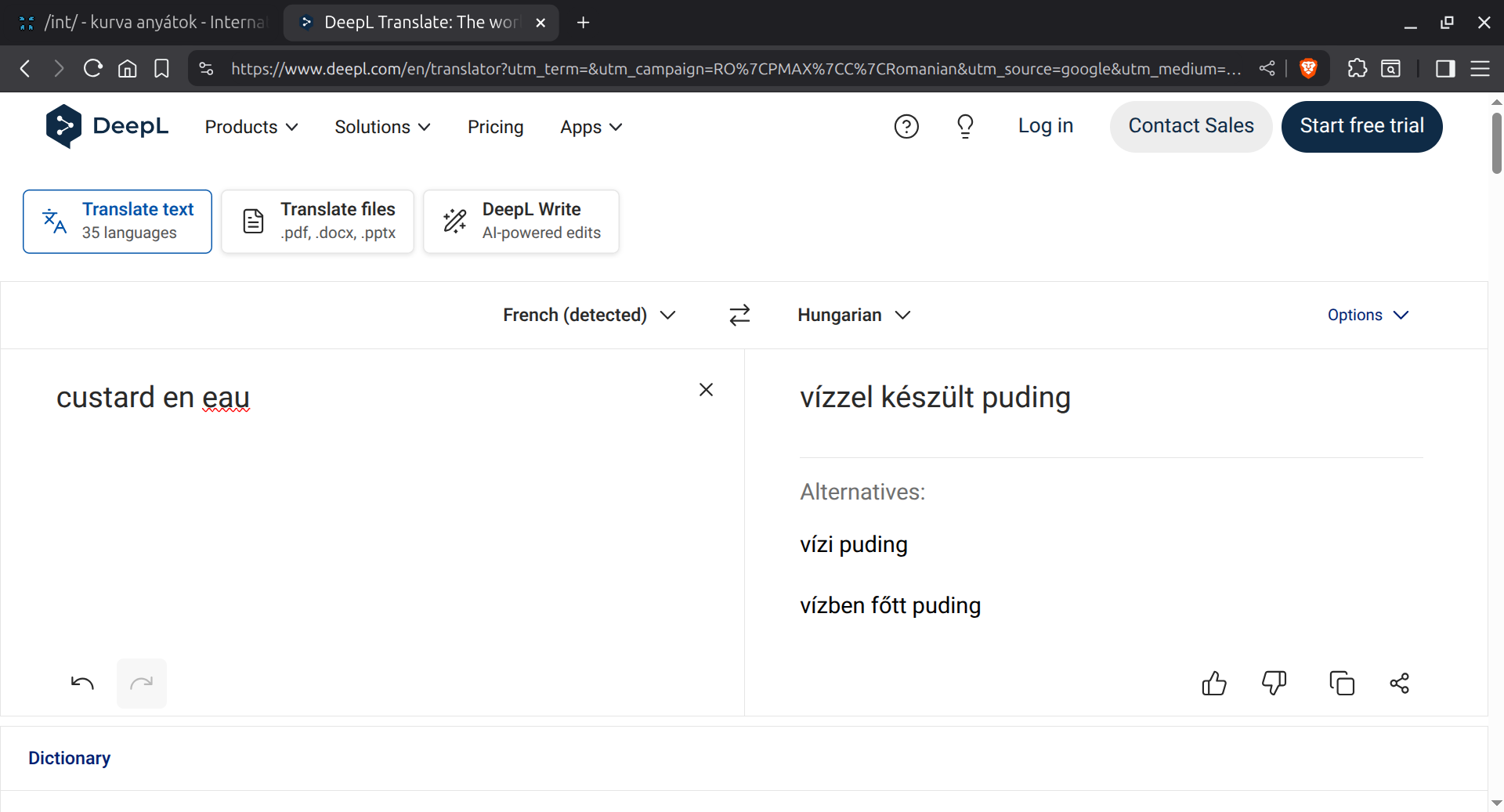Open the browser hamburger menu

(x=1480, y=69)
